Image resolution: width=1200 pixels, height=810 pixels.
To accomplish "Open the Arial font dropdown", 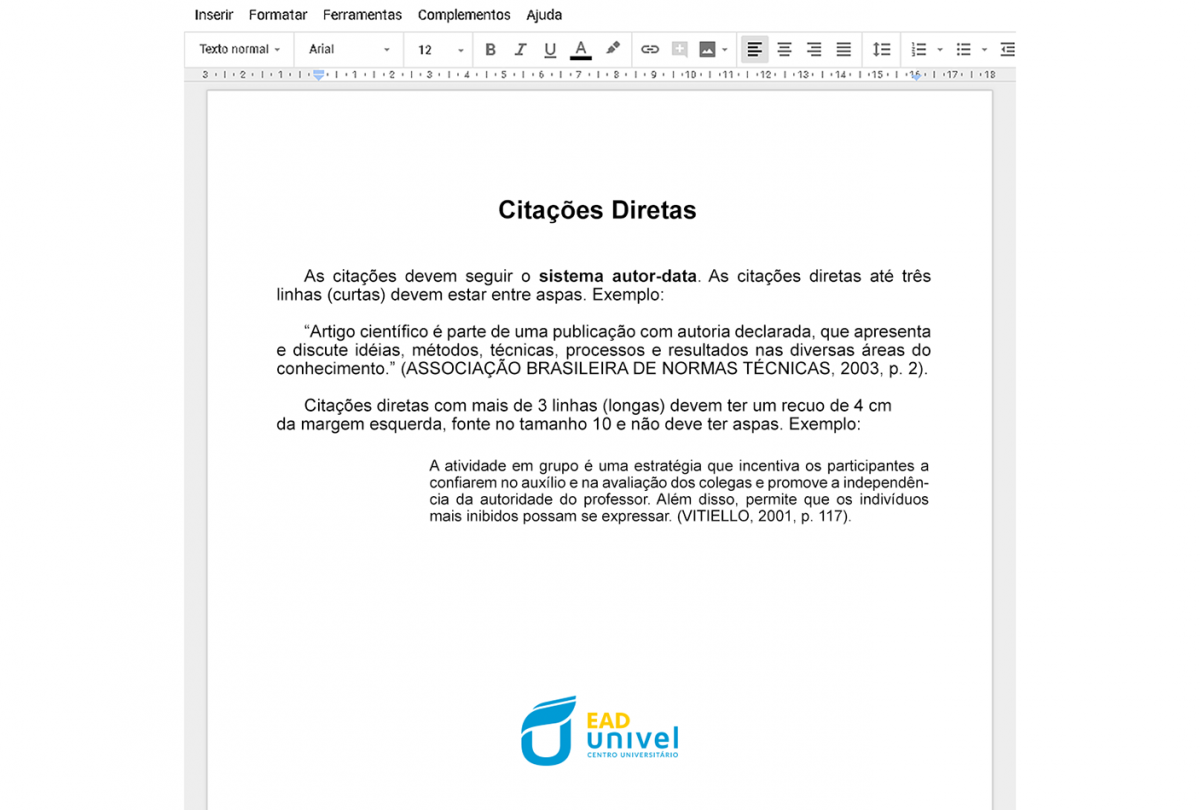I will tap(349, 49).
